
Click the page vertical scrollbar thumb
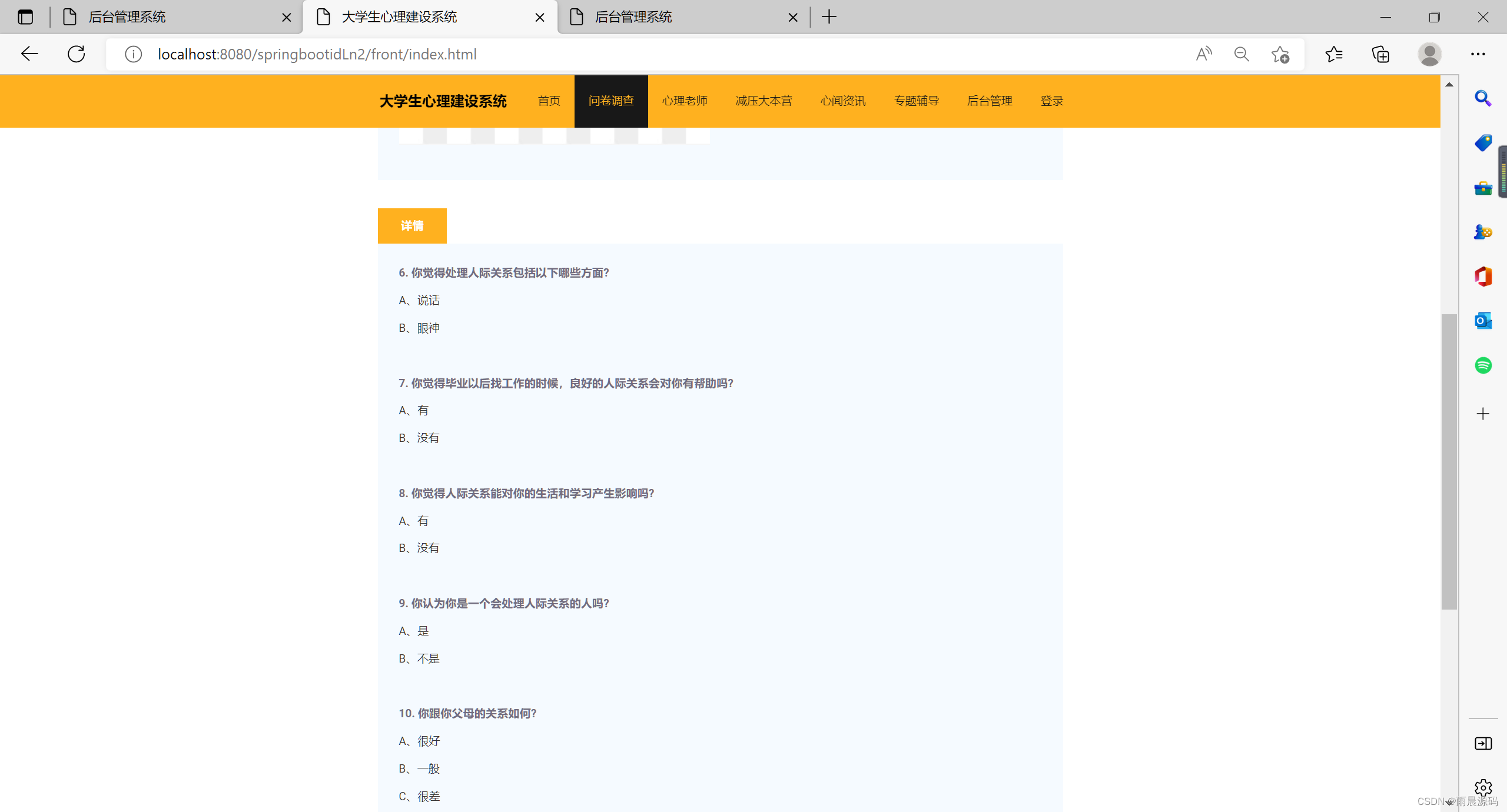tap(1449, 462)
